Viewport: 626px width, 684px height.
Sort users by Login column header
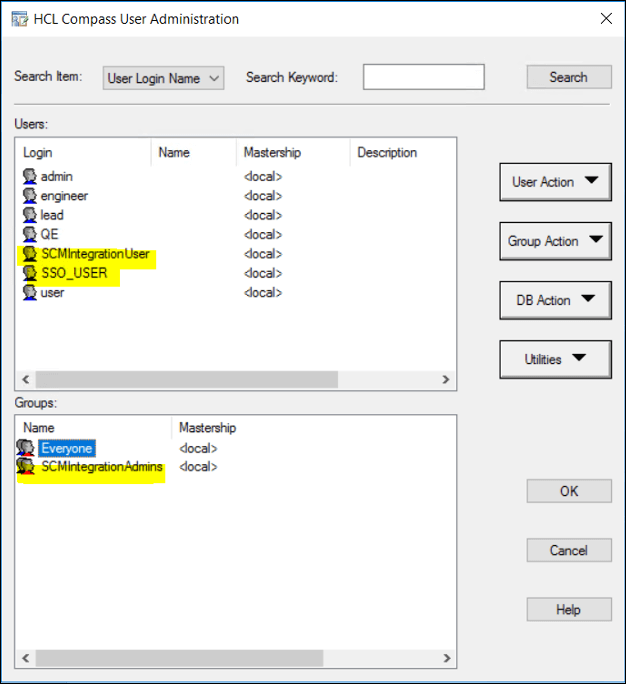(83, 153)
